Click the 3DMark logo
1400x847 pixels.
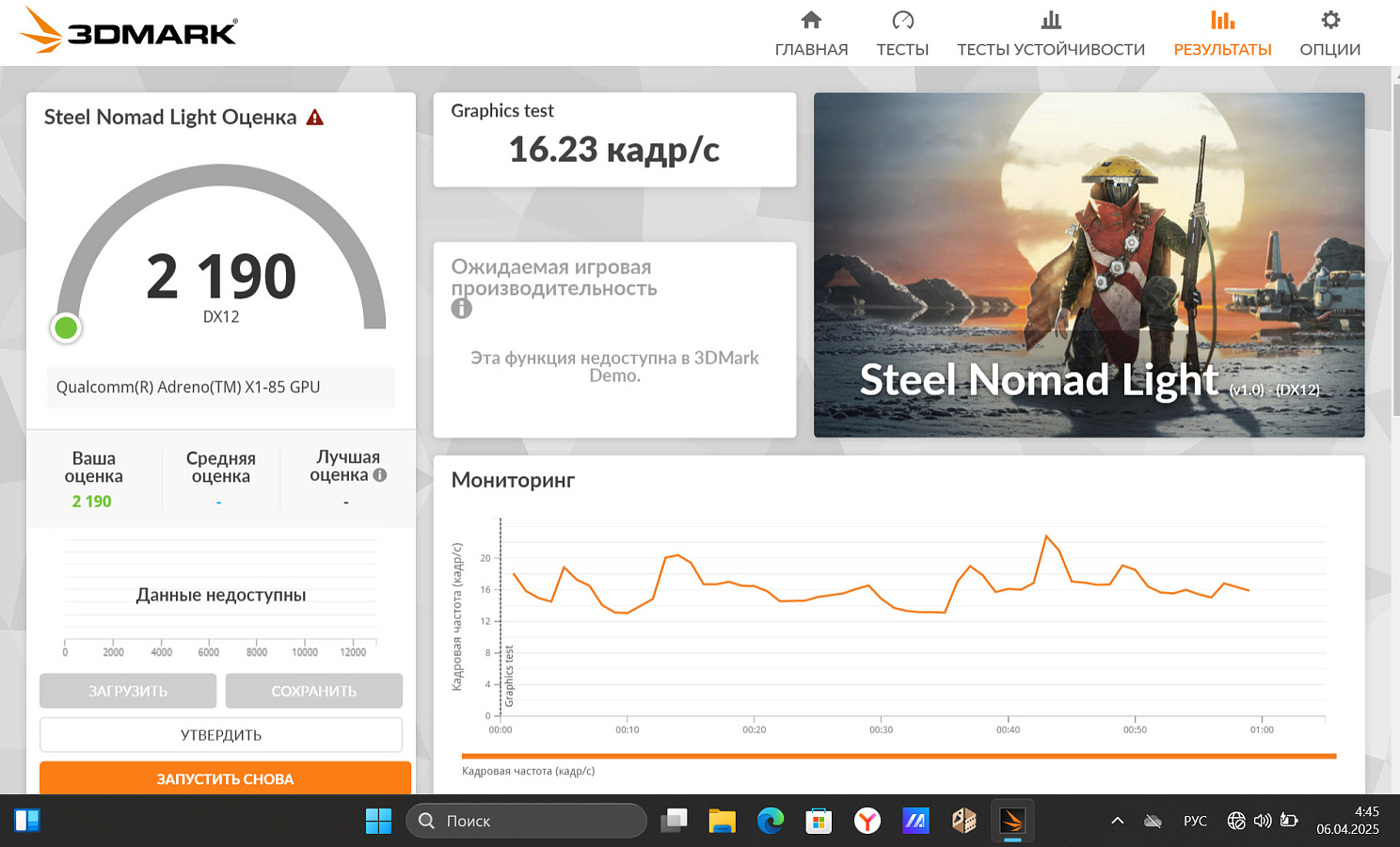coord(128,31)
